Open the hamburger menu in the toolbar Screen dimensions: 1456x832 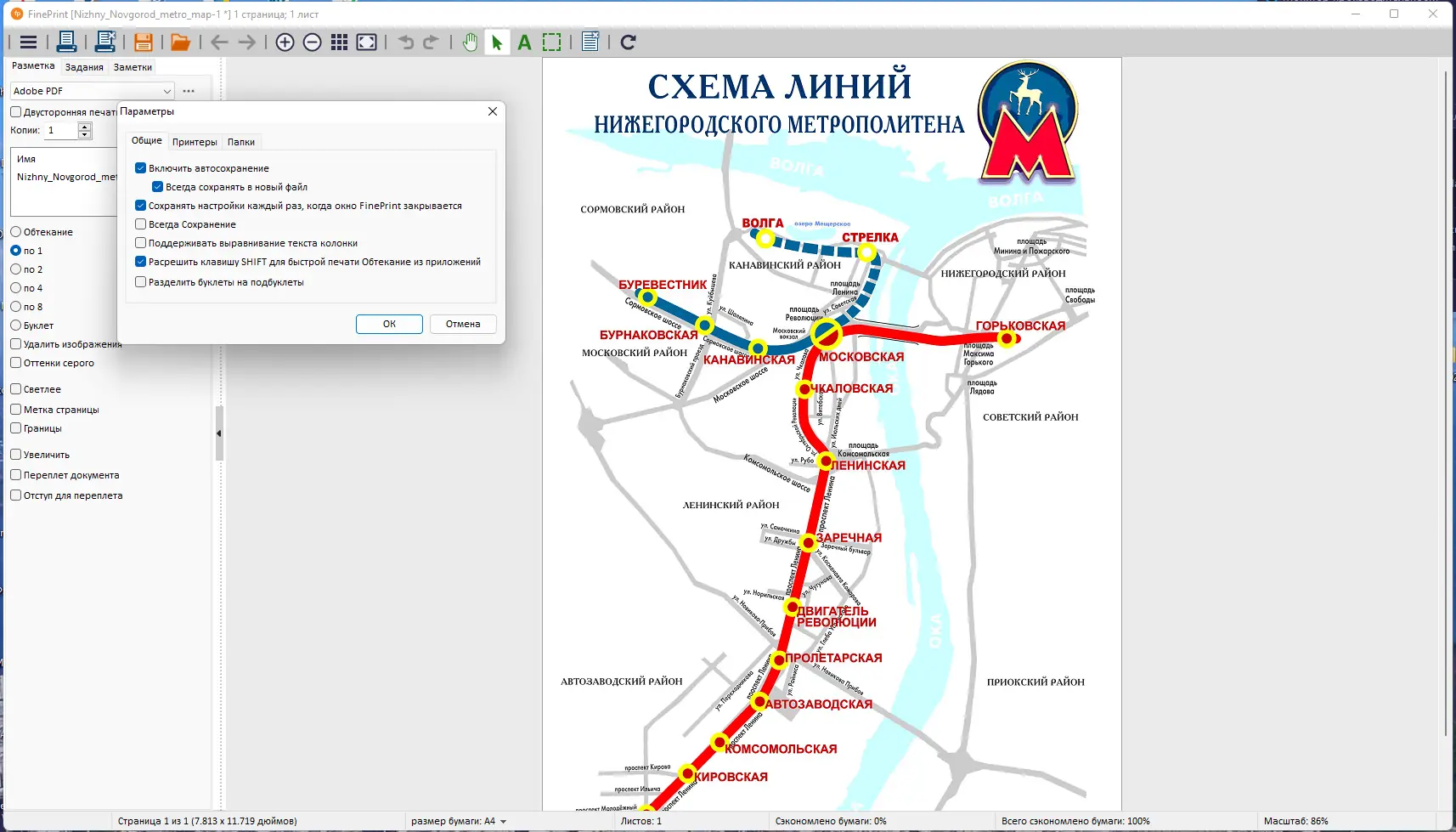pyautogui.click(x=28, y=42)
